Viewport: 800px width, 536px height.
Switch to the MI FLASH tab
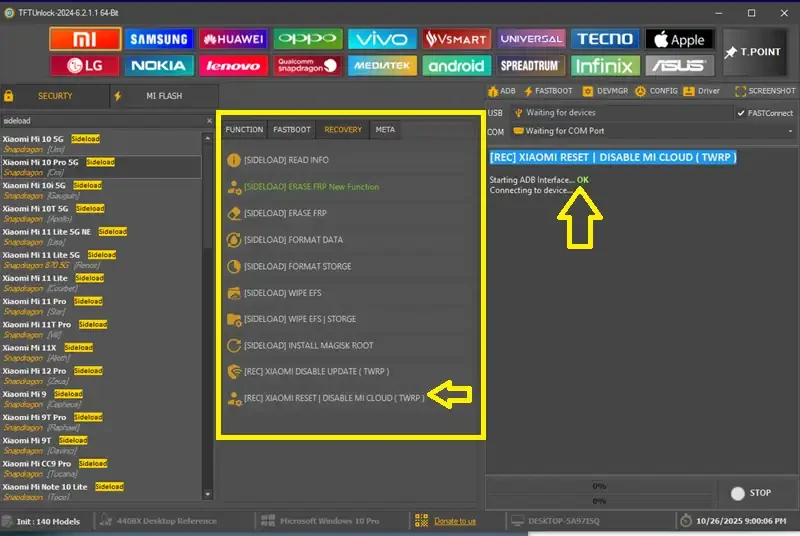163,96
